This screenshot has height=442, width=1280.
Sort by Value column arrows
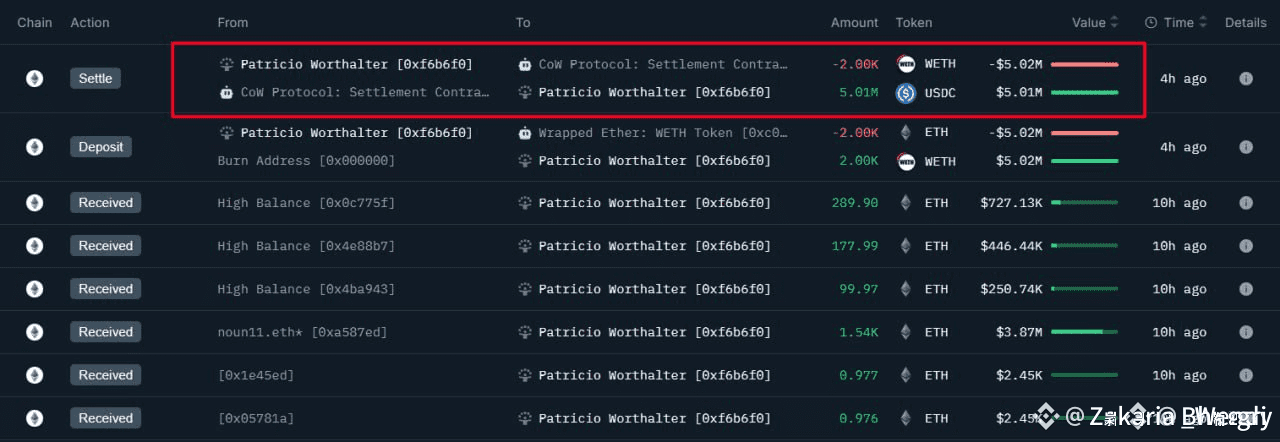pyautogui.click(x=1115, y=22)
